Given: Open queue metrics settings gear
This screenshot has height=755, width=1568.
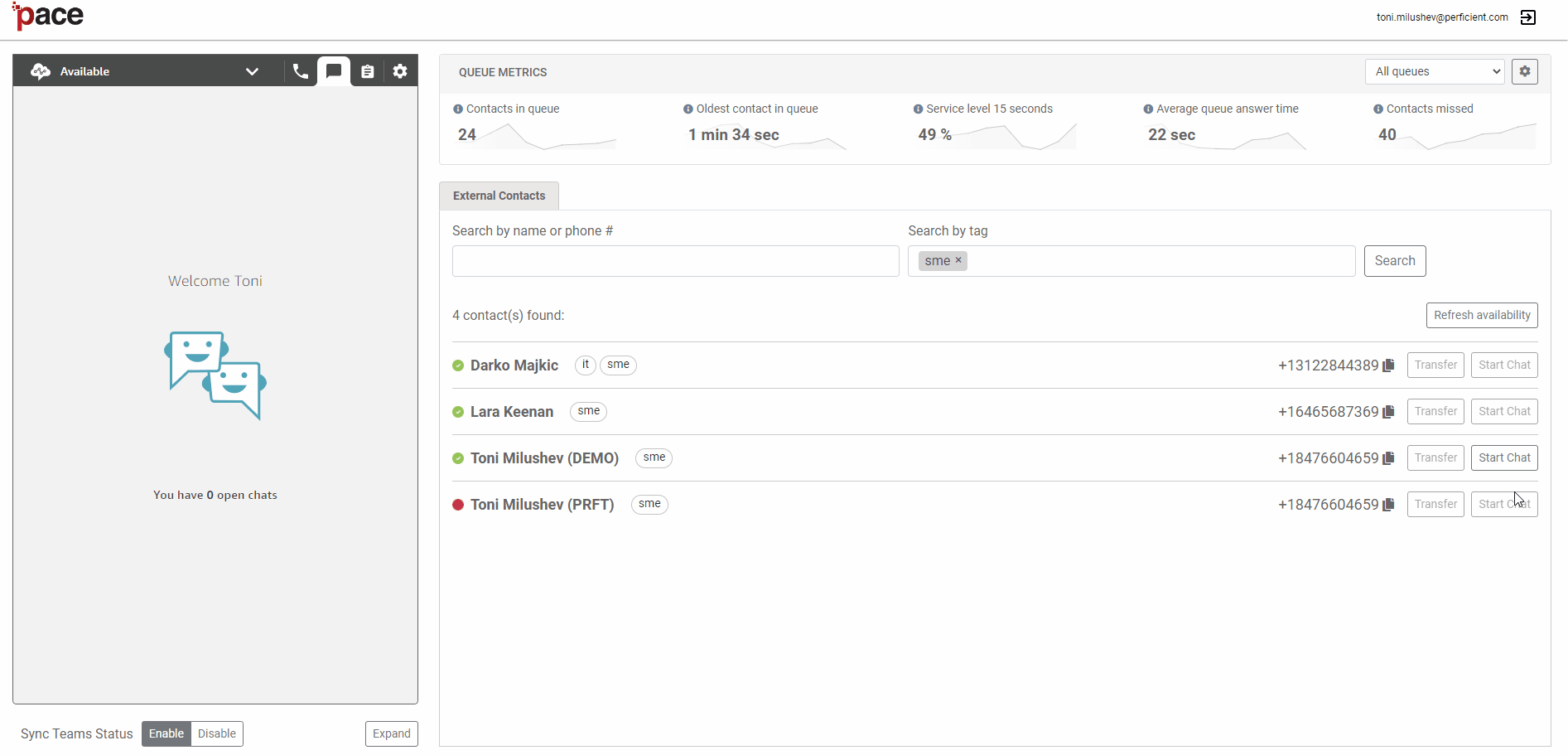Looking at the screenshot, I should coord(1525,71).
